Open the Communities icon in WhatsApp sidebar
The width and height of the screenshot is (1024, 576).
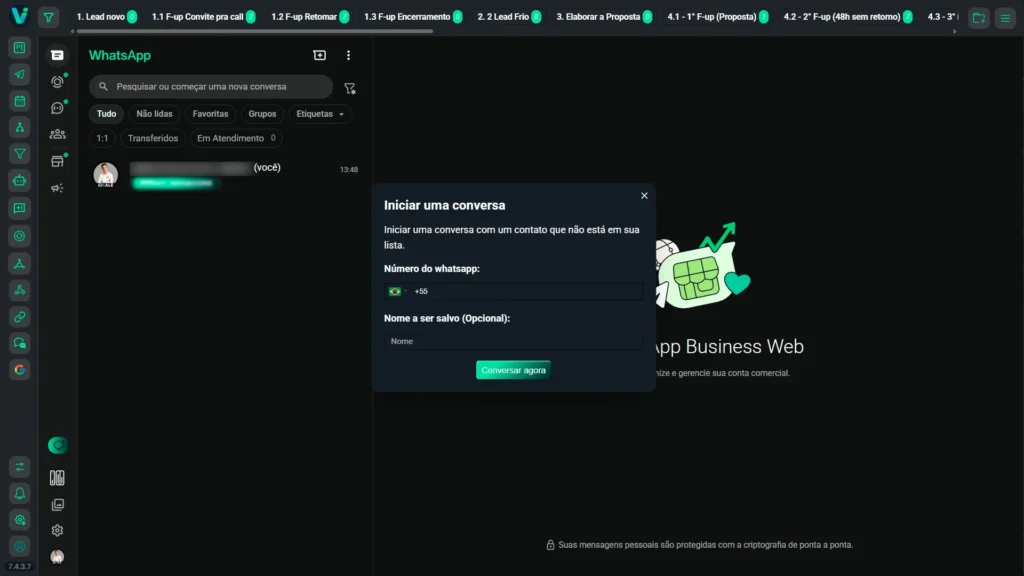[57, 134]
